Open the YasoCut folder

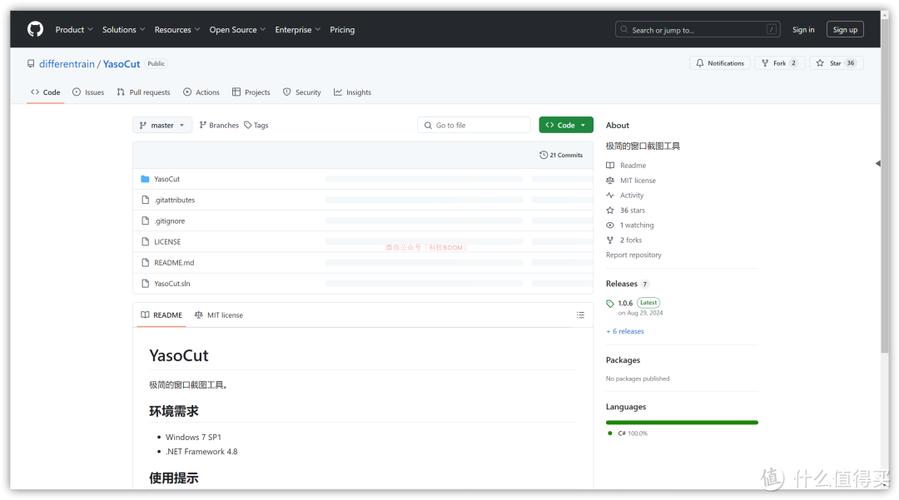(167, 179)
